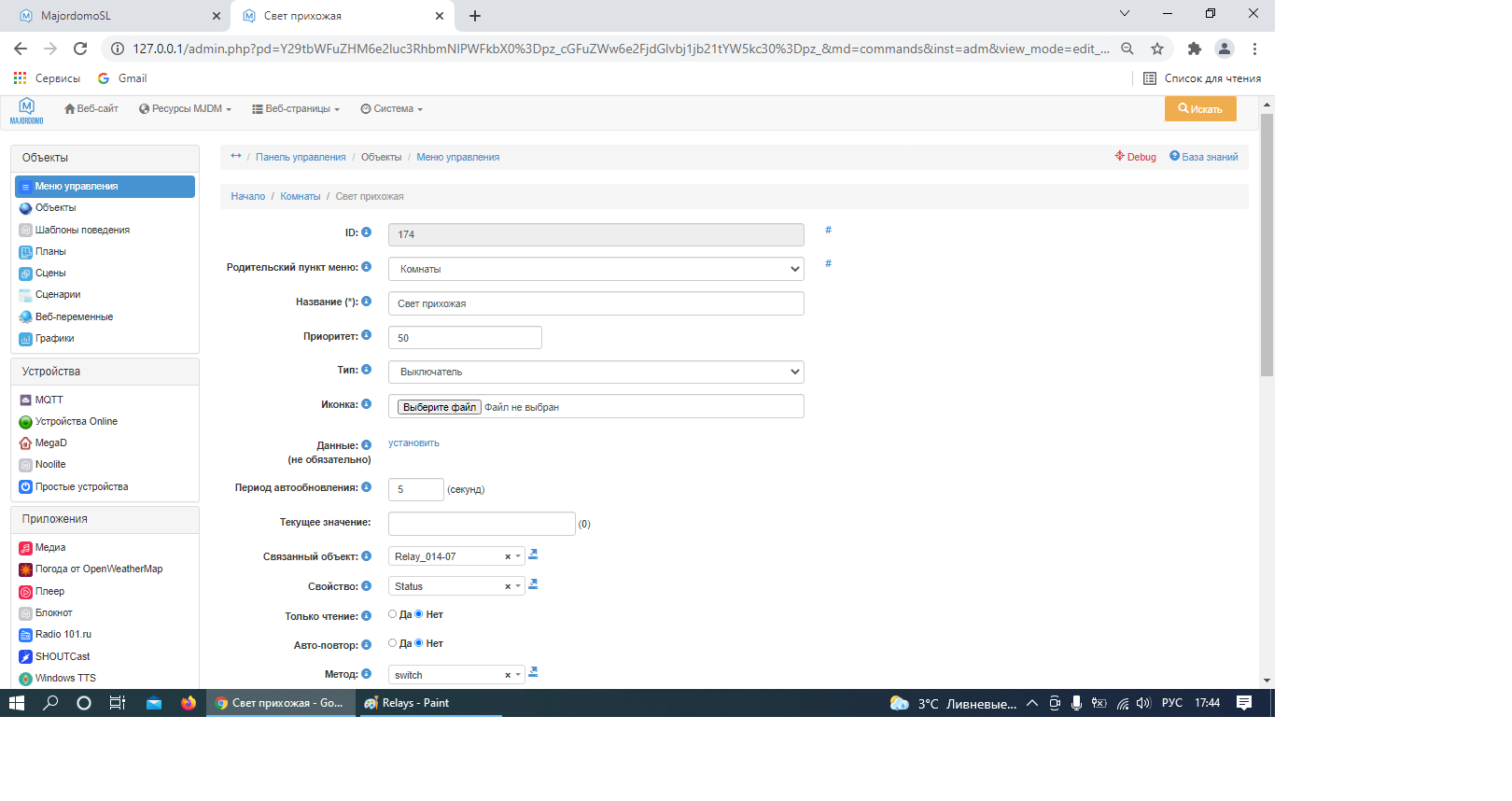Viewport: 1512px width, 801px height.
Task: Expand the Веб-страницы menu
Action: click(296, 109)
